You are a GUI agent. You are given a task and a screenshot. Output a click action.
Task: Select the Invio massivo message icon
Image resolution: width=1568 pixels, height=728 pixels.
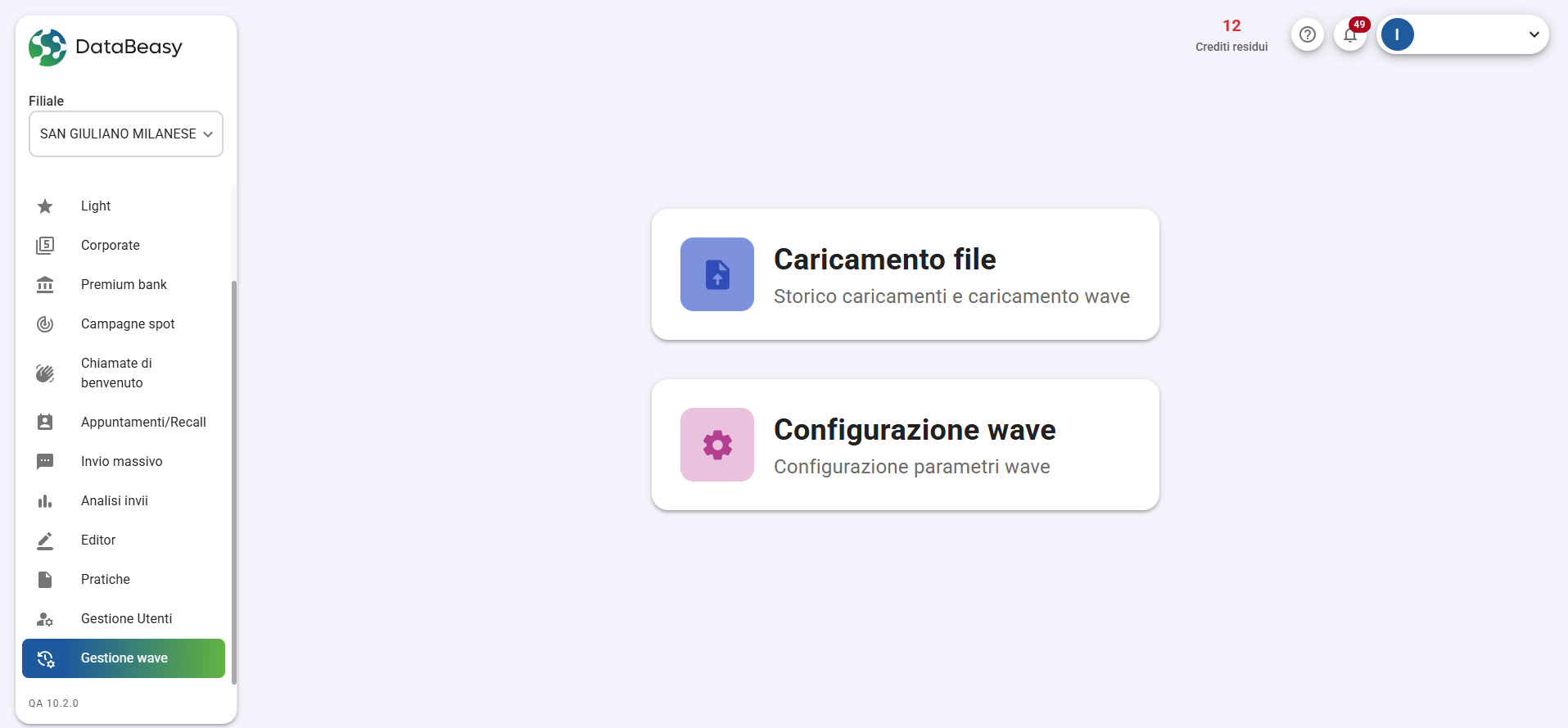[44, 461]
